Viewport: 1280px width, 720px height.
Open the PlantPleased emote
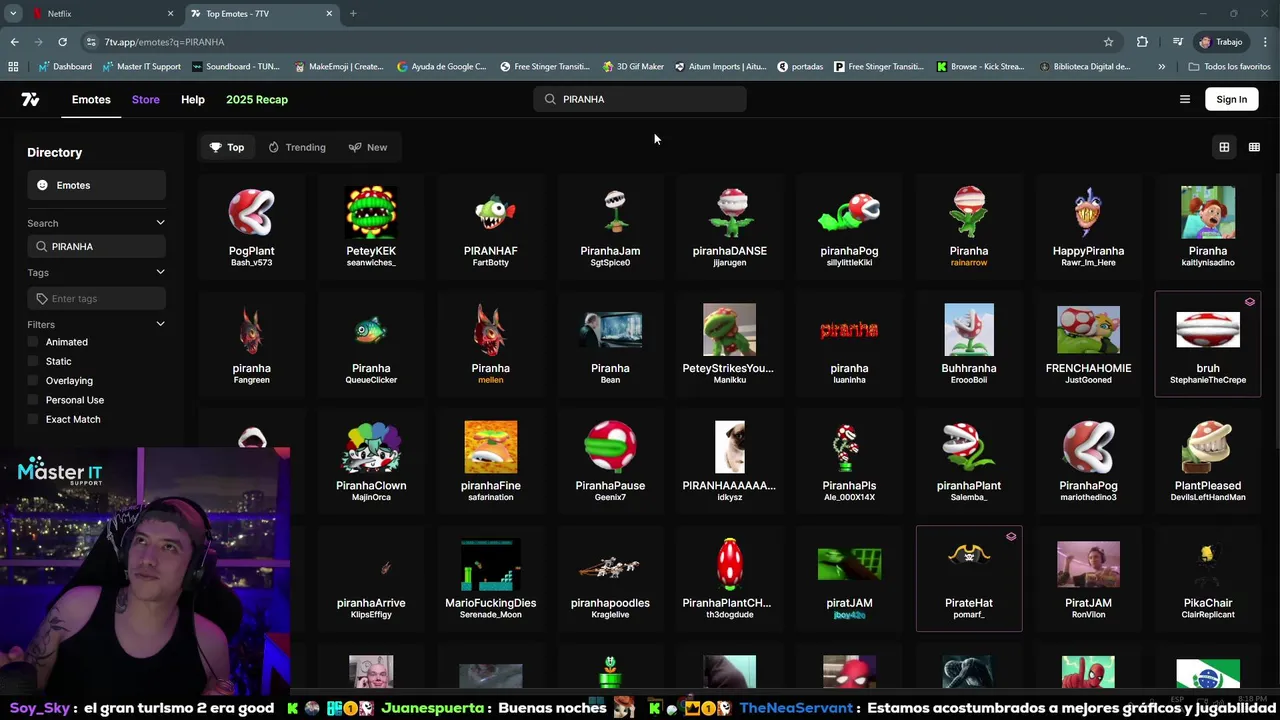pos(1207,461)
